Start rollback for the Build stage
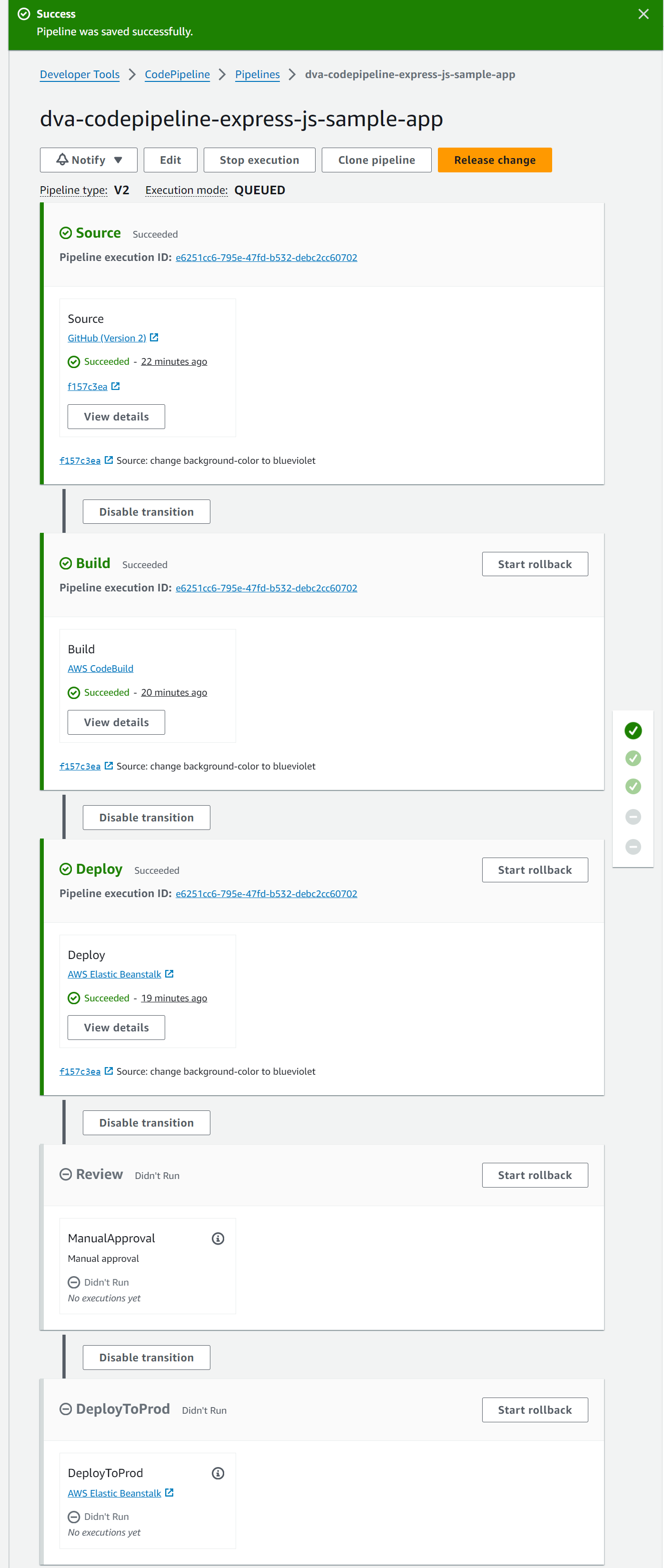 pos(535,564)
